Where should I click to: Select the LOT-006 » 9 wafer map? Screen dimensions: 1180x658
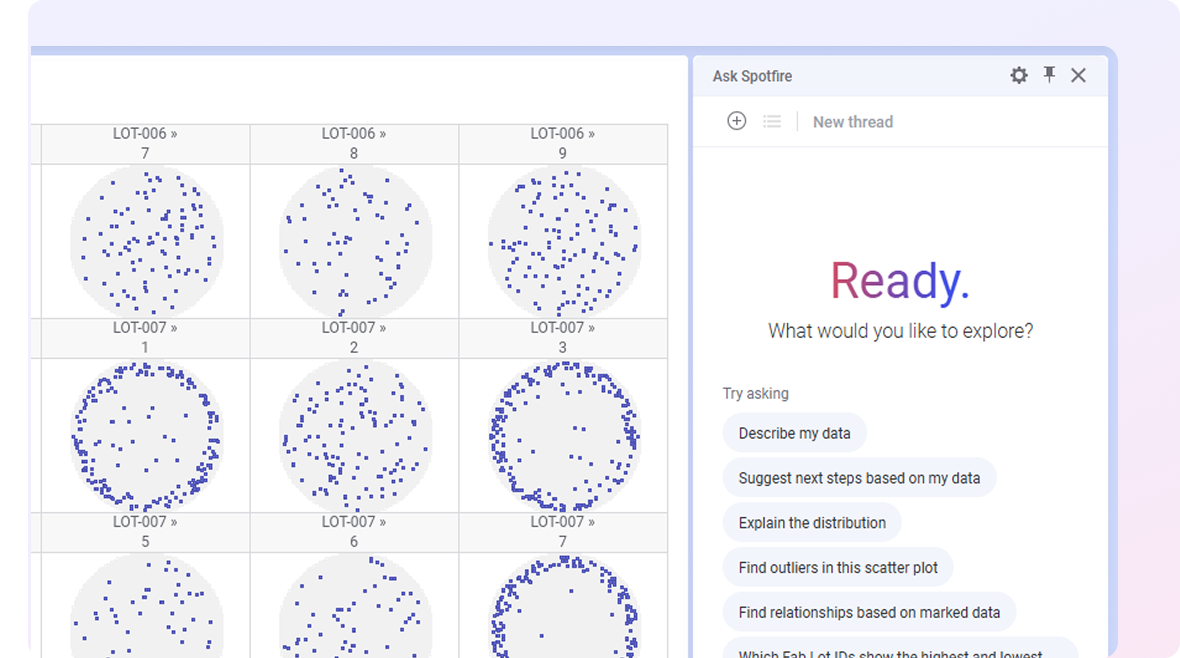(564, 241)
